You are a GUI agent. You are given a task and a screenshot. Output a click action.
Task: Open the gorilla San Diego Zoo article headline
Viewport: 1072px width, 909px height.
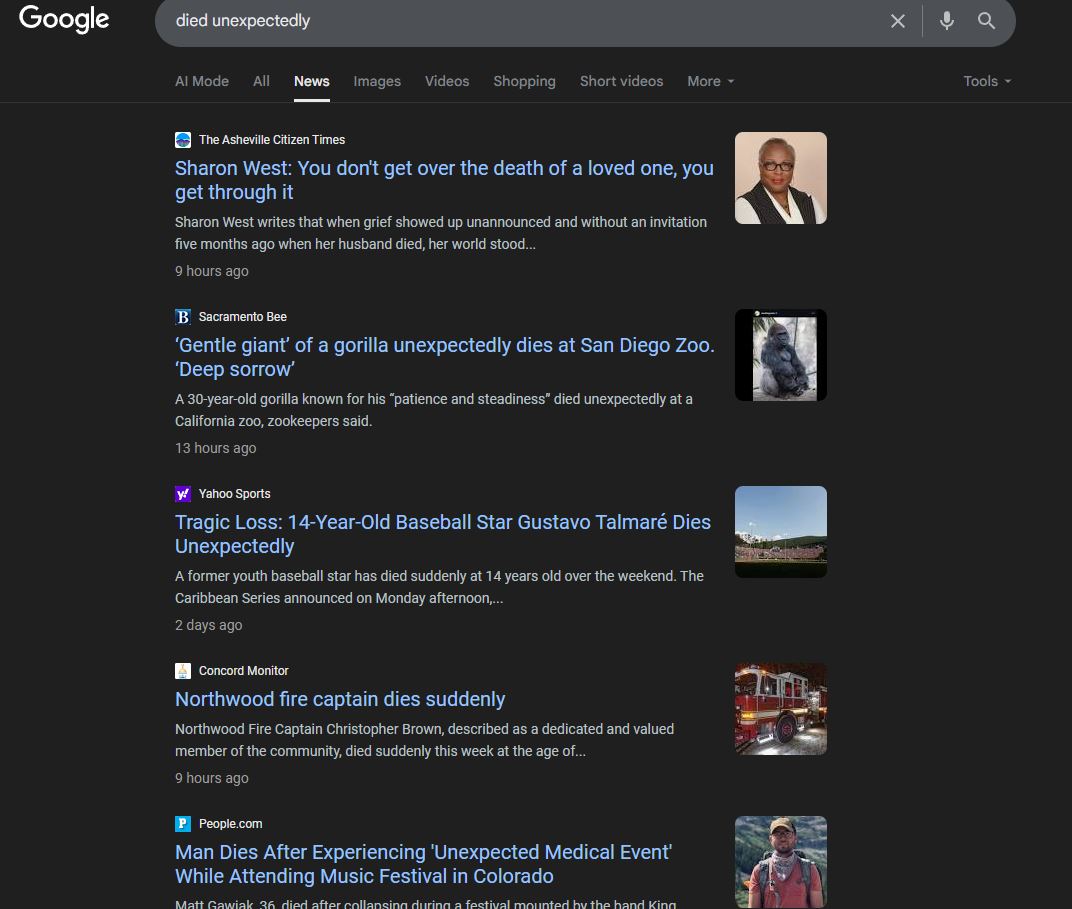click(x=445, y=357)
